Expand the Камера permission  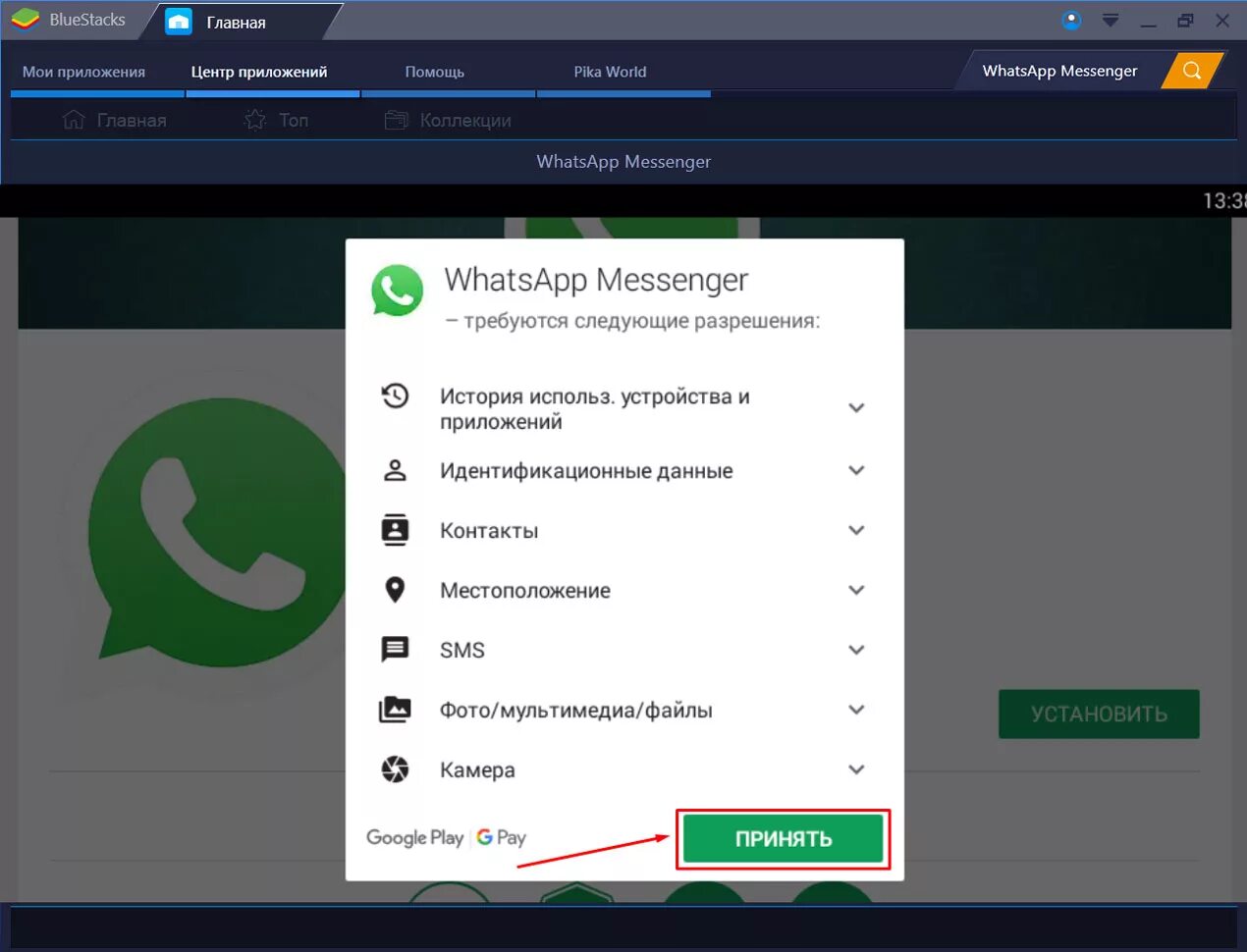(856, 769)
